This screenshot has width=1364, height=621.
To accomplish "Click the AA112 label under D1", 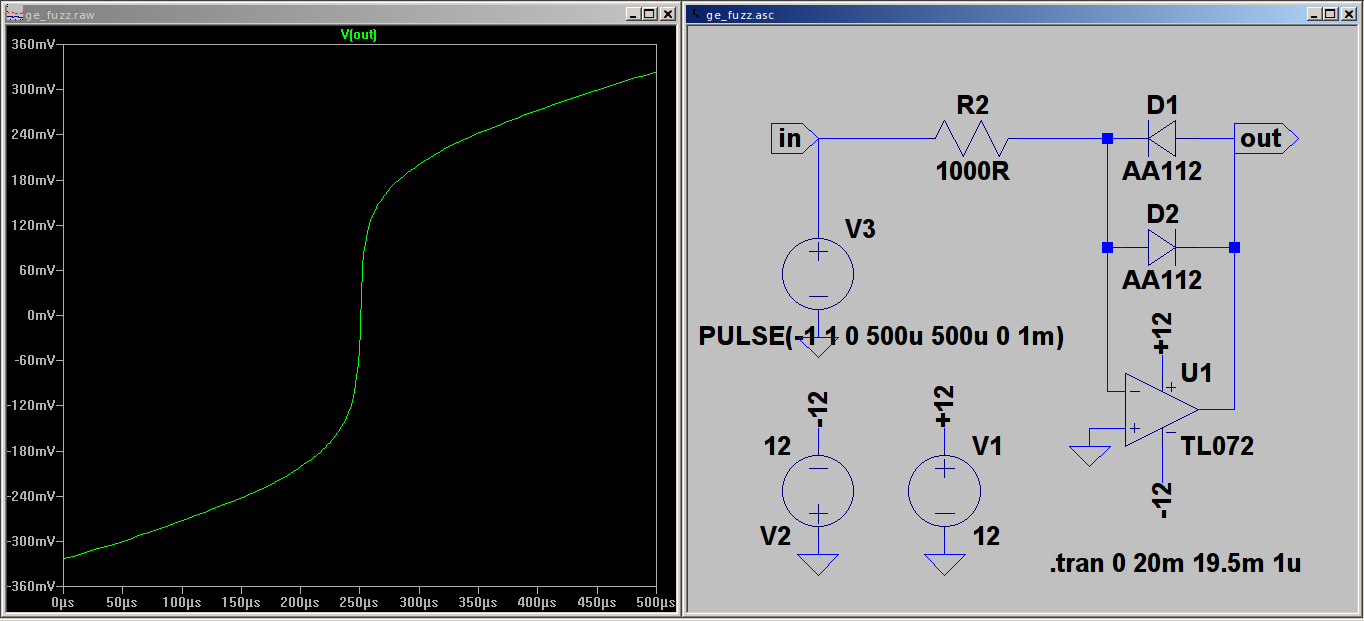I will click(1162, 171).
